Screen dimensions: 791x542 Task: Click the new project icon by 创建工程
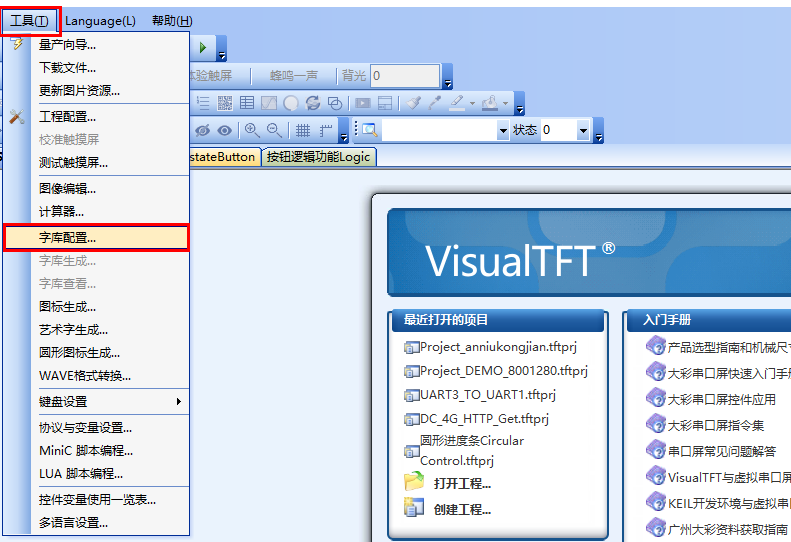pos(414,508)
